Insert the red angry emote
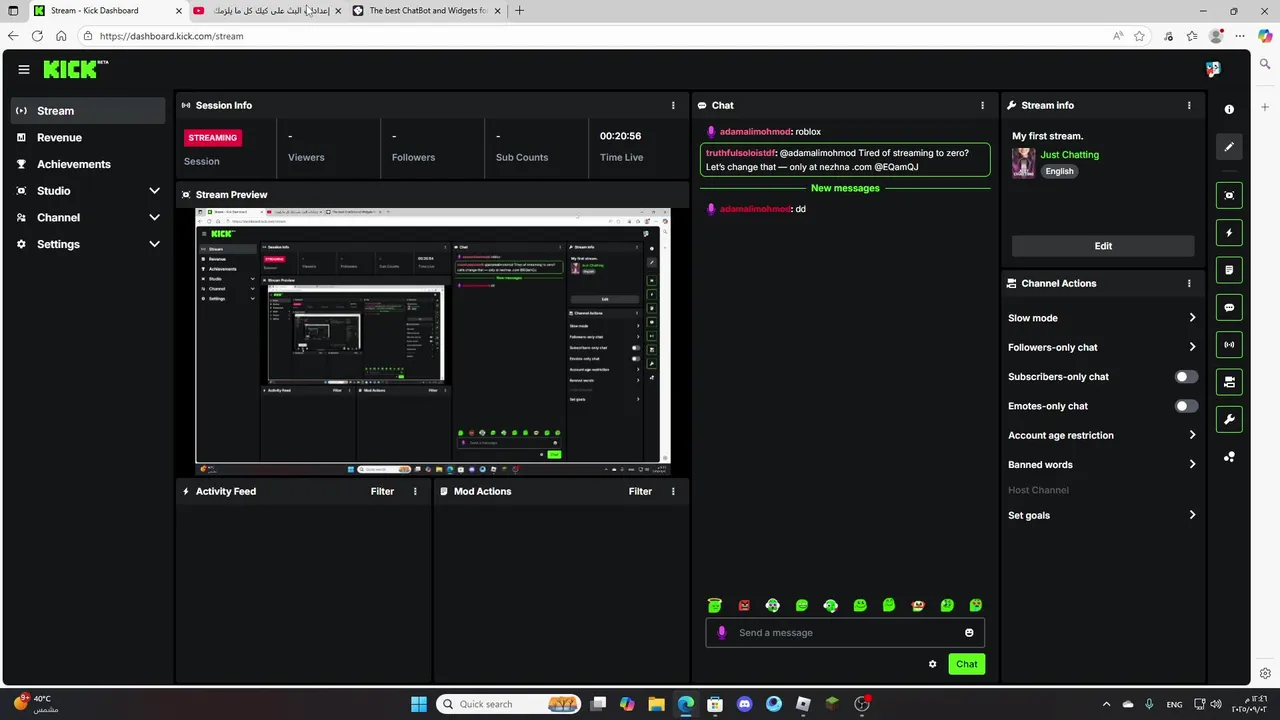Screen dimensions: 1280x720 (743, 605)
